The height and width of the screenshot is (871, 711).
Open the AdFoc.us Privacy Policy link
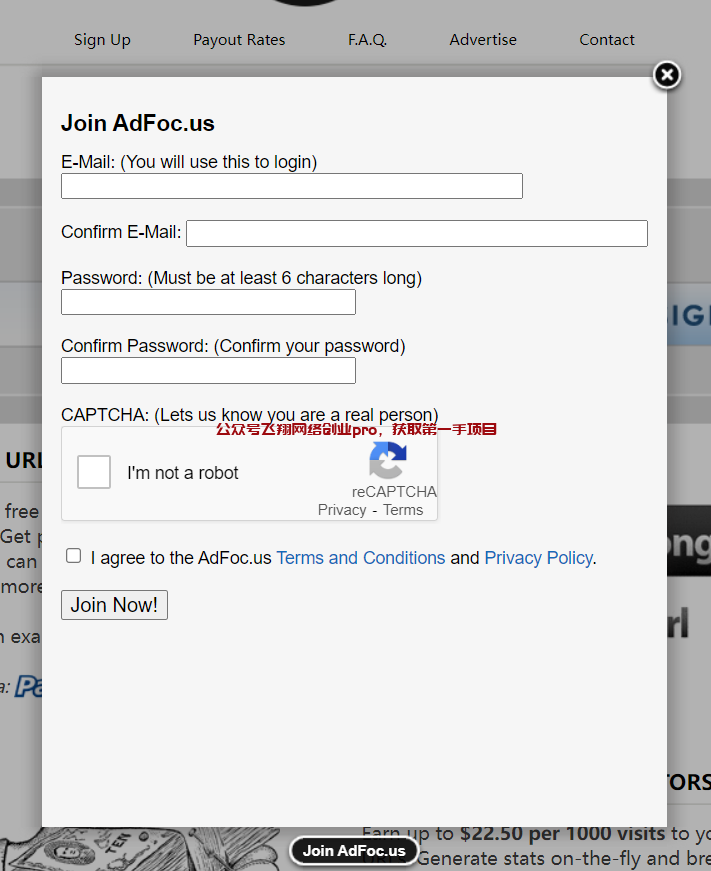coord(538,558)
